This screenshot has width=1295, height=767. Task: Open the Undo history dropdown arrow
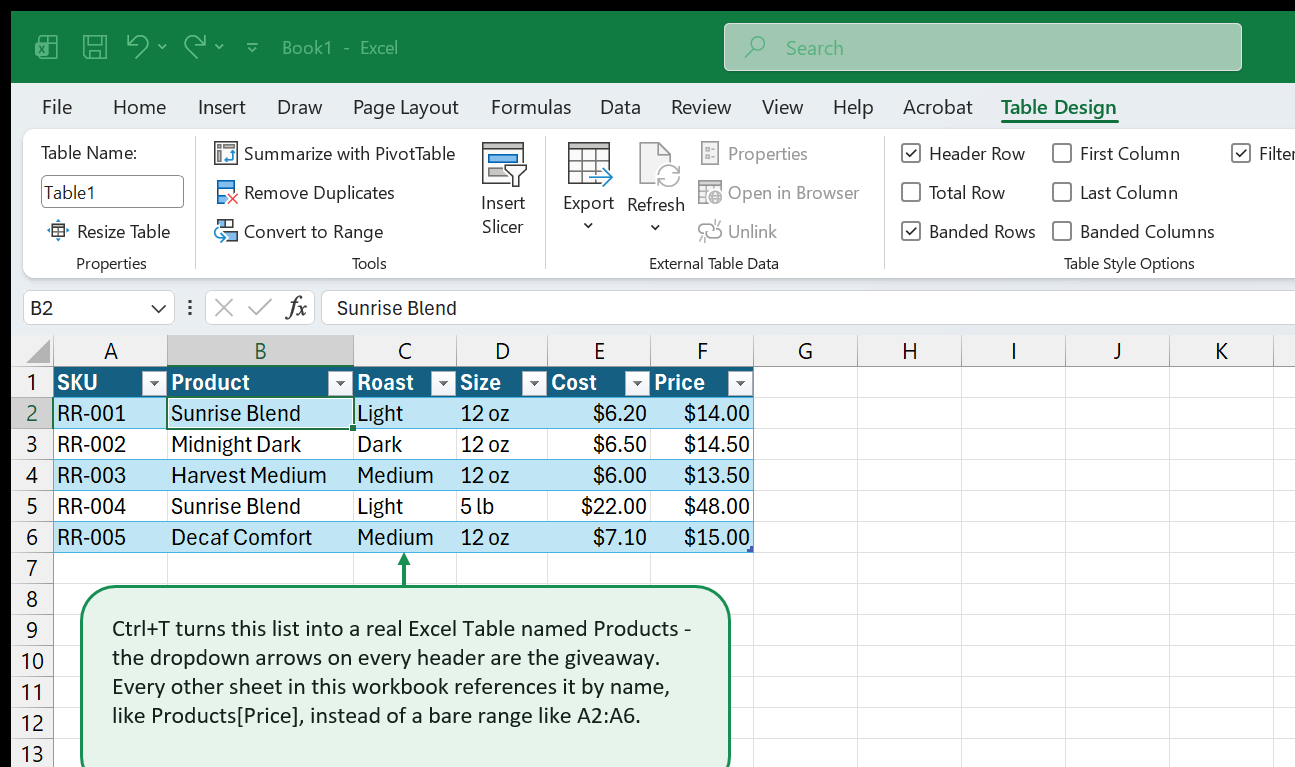click(x=162, y=47)
